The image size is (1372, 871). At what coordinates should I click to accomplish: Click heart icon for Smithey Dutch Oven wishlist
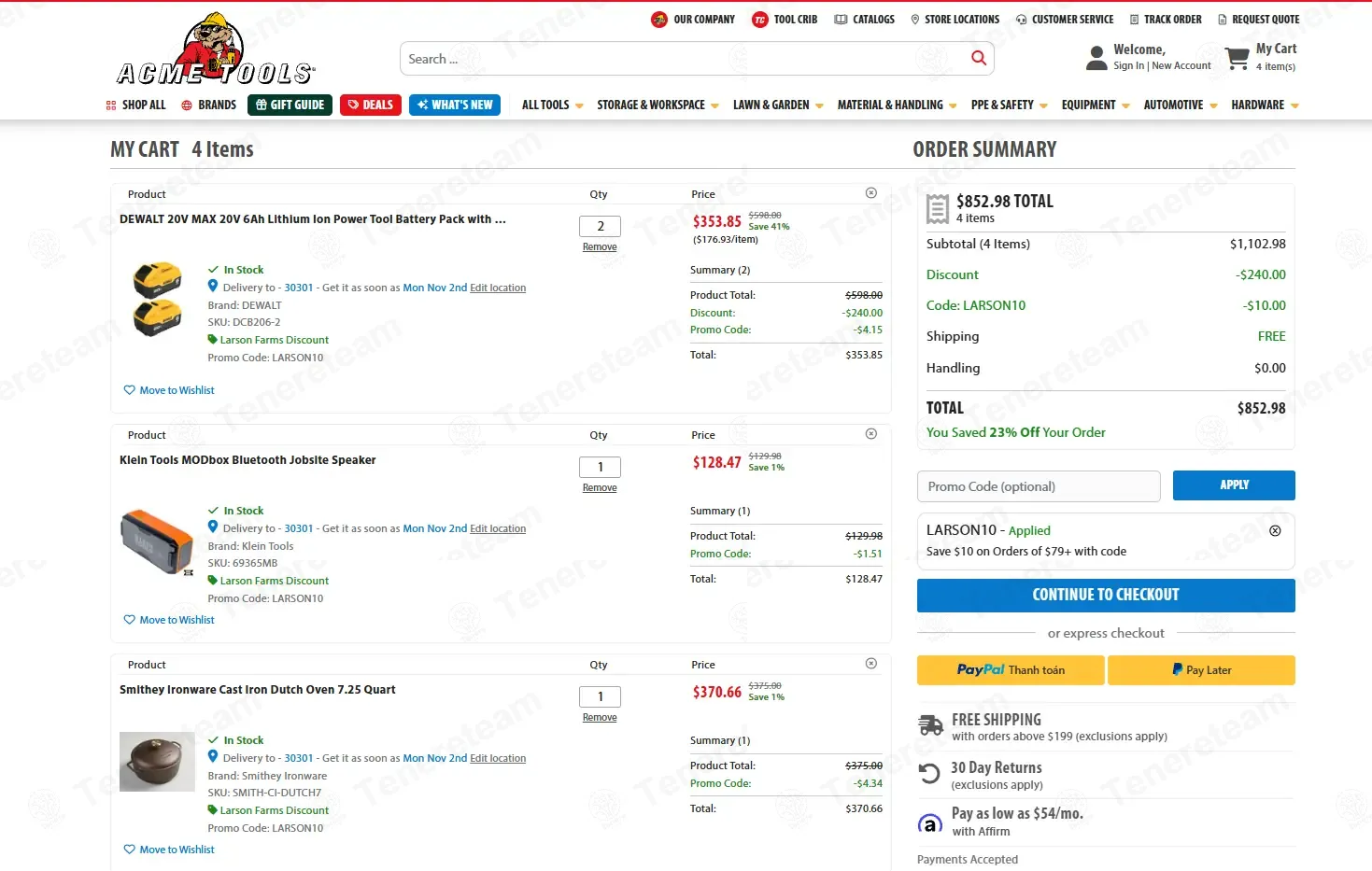pos(130,850)
